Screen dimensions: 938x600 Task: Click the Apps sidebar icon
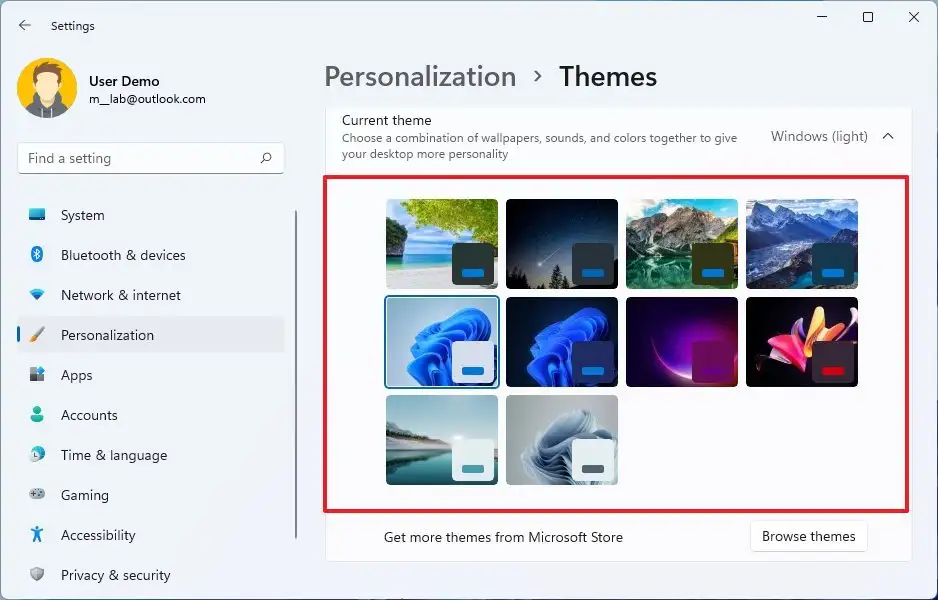(37, 375)
